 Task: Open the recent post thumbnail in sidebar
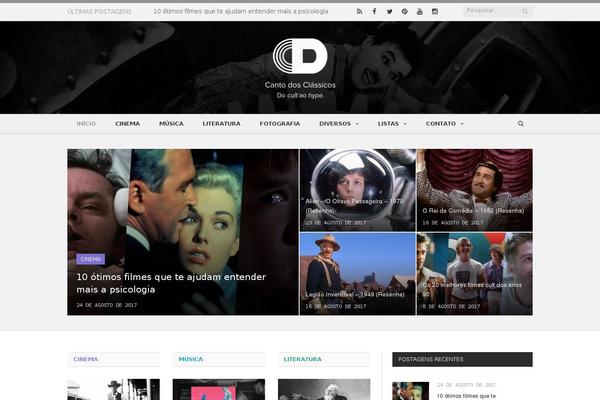click(x=411, y=391)
